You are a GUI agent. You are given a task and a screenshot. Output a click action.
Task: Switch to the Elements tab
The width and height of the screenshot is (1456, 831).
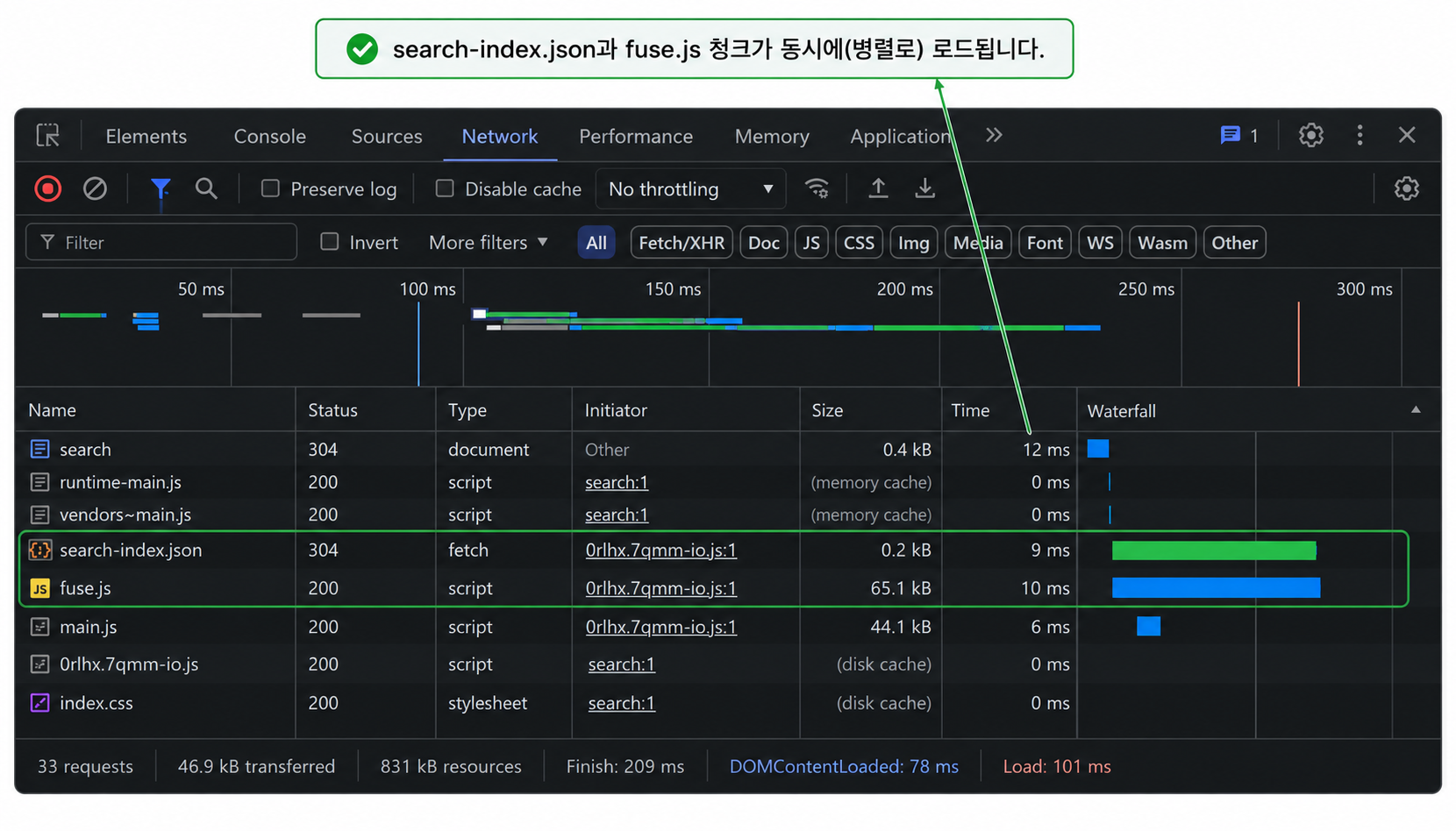point(146,136)
